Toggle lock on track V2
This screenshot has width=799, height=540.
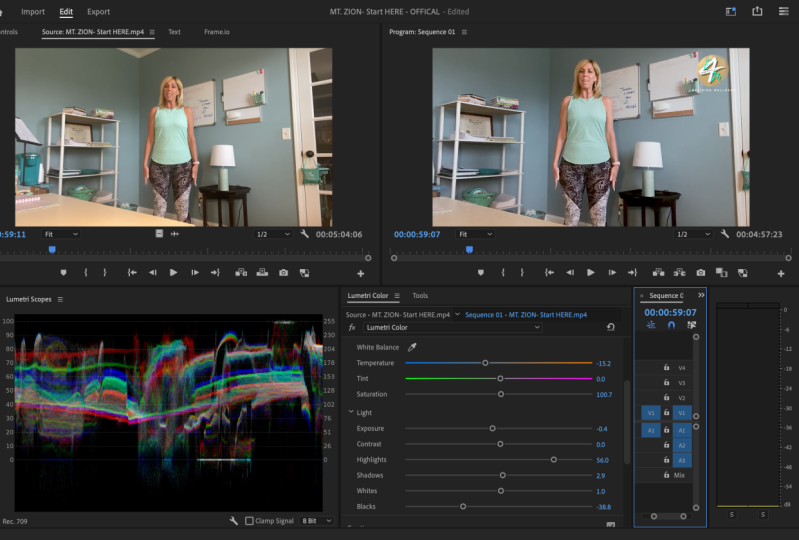666,397
